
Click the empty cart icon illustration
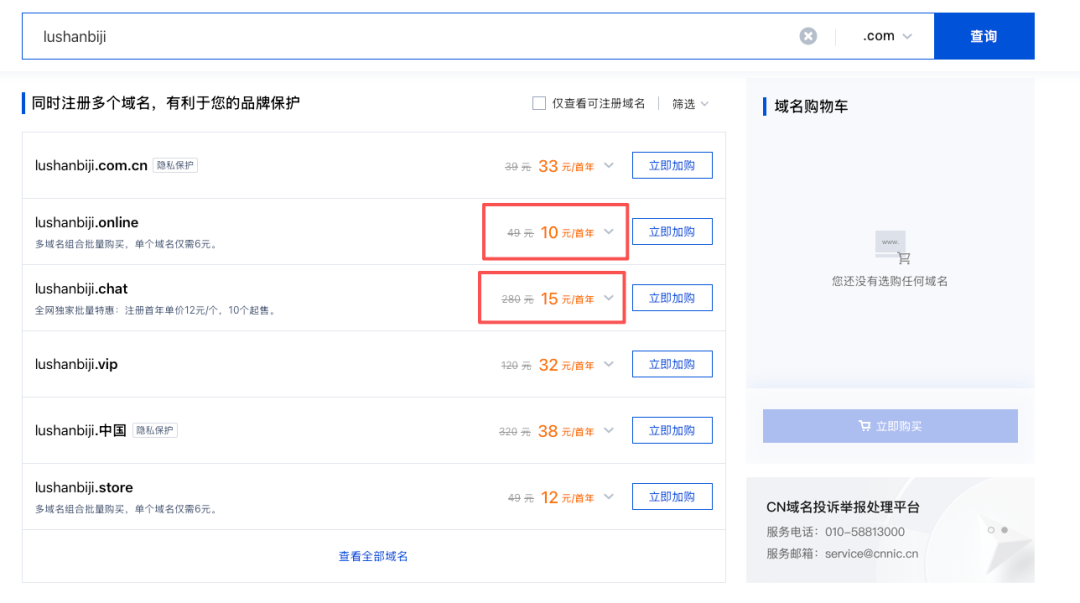pos(893,247)
